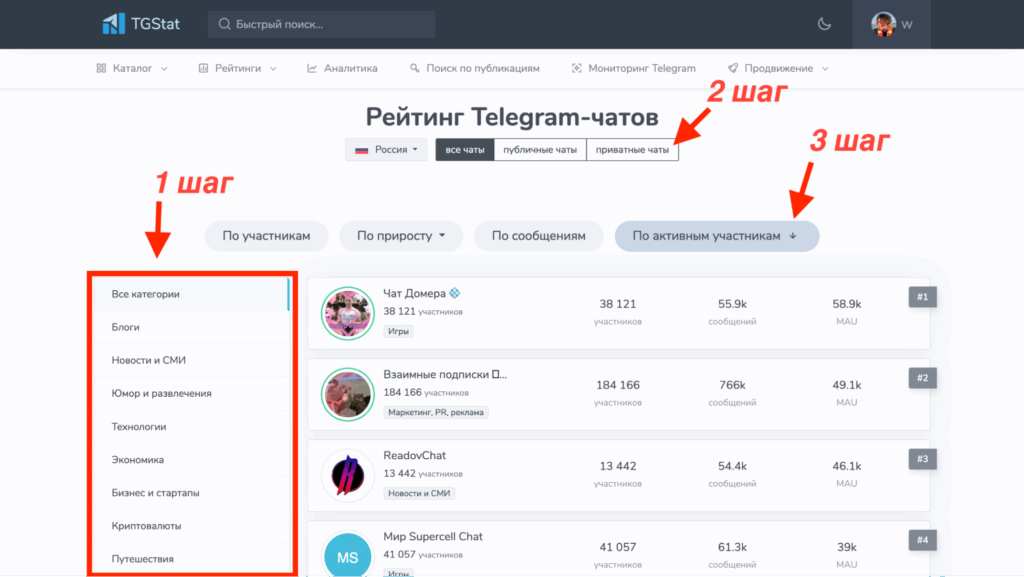The width and height of the screenshot is (1024, 577).
Task: Select Путешествия category
Action: [192, 559]
